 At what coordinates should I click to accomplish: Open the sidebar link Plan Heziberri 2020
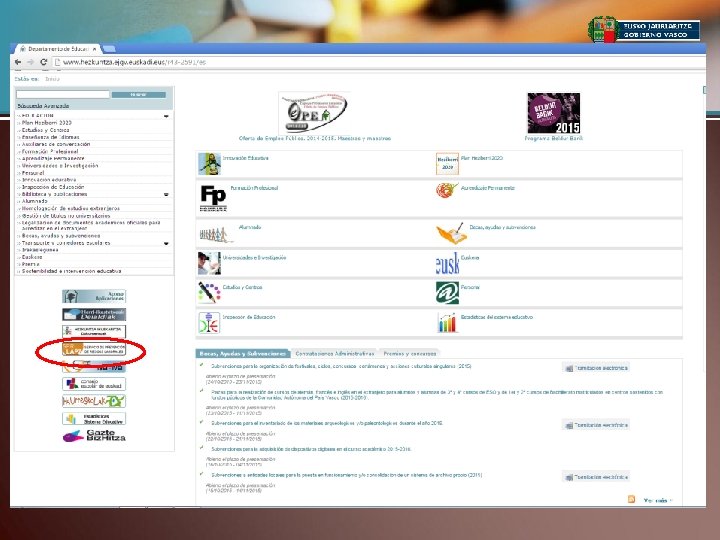click(x=47, y=123)
